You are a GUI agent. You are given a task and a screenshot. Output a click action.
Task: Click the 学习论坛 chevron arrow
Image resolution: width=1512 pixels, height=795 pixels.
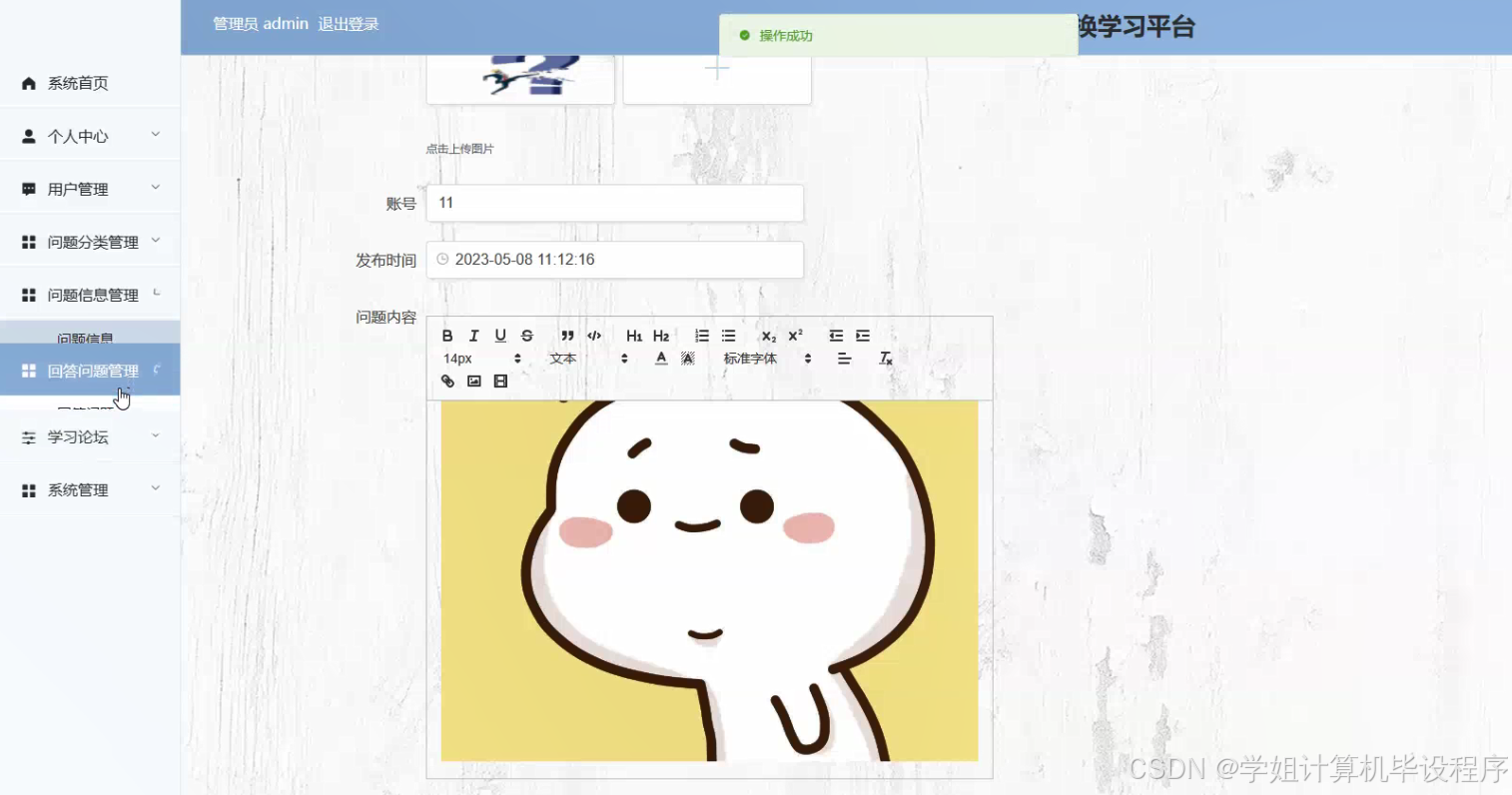(156, 435)
